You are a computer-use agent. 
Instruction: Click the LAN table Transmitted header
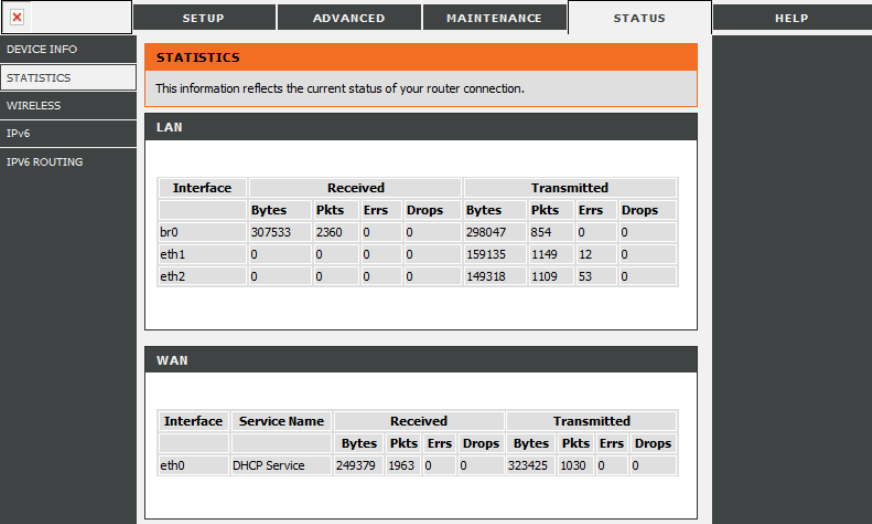(x=570, y=188)
